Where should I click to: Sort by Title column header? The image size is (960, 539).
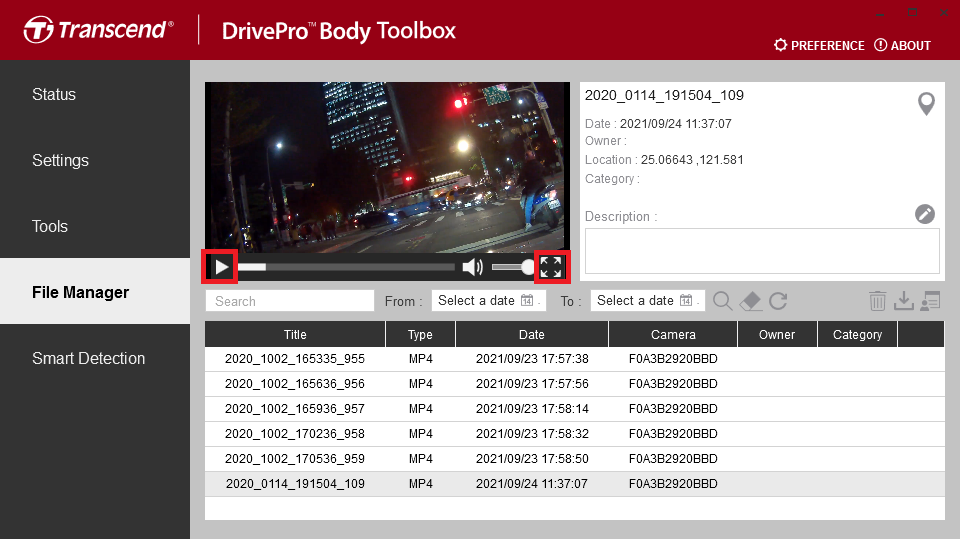295,334
